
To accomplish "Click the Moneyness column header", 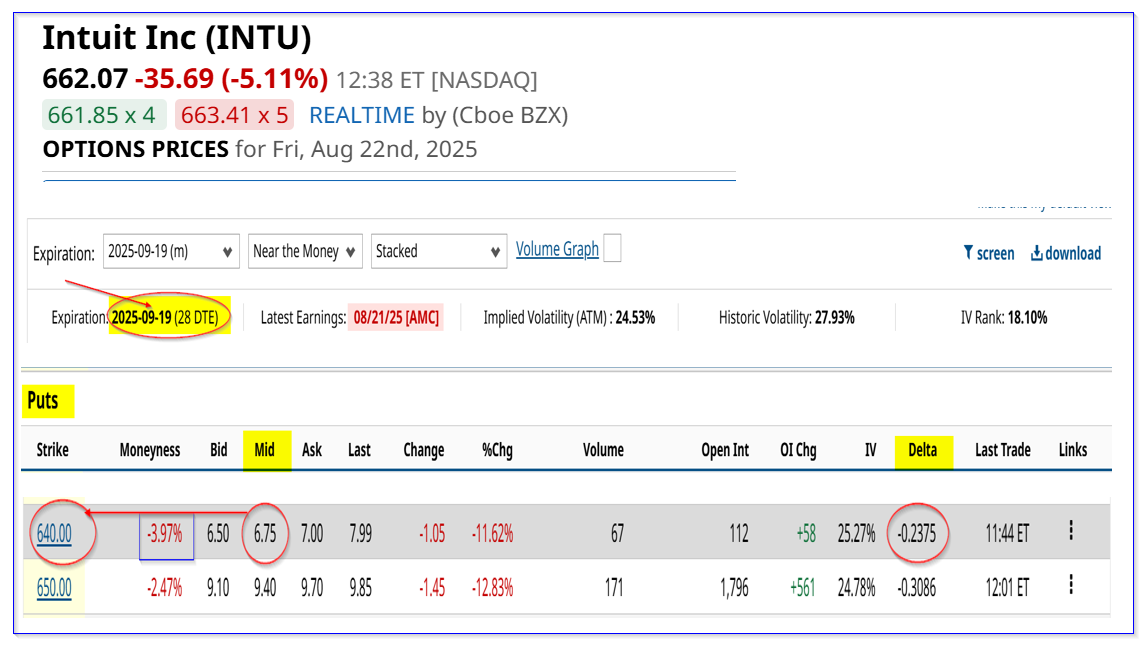I will point(150,450).
